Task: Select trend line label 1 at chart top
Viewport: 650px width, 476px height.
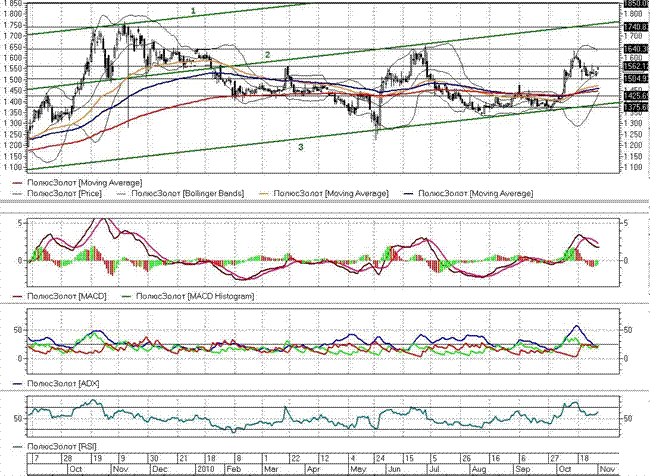Action: [x=194, y=10]
